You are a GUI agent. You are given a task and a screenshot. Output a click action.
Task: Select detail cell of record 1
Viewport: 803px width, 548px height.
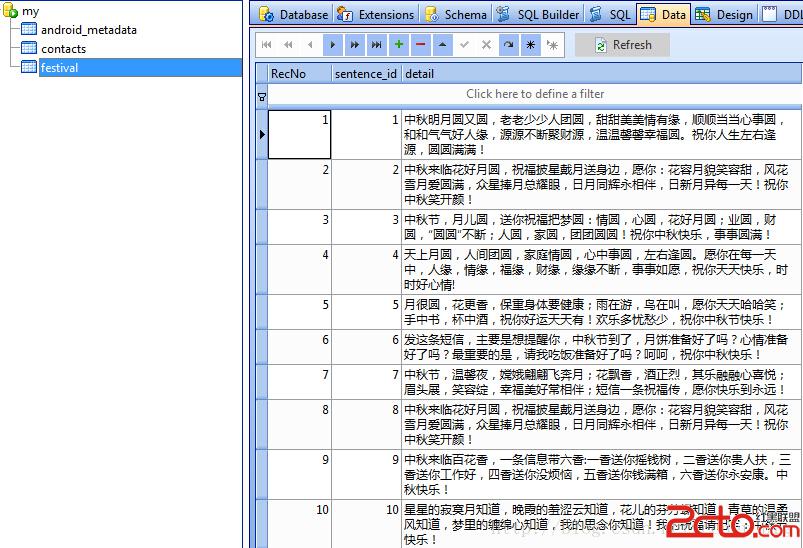click(x=602, y=135)
